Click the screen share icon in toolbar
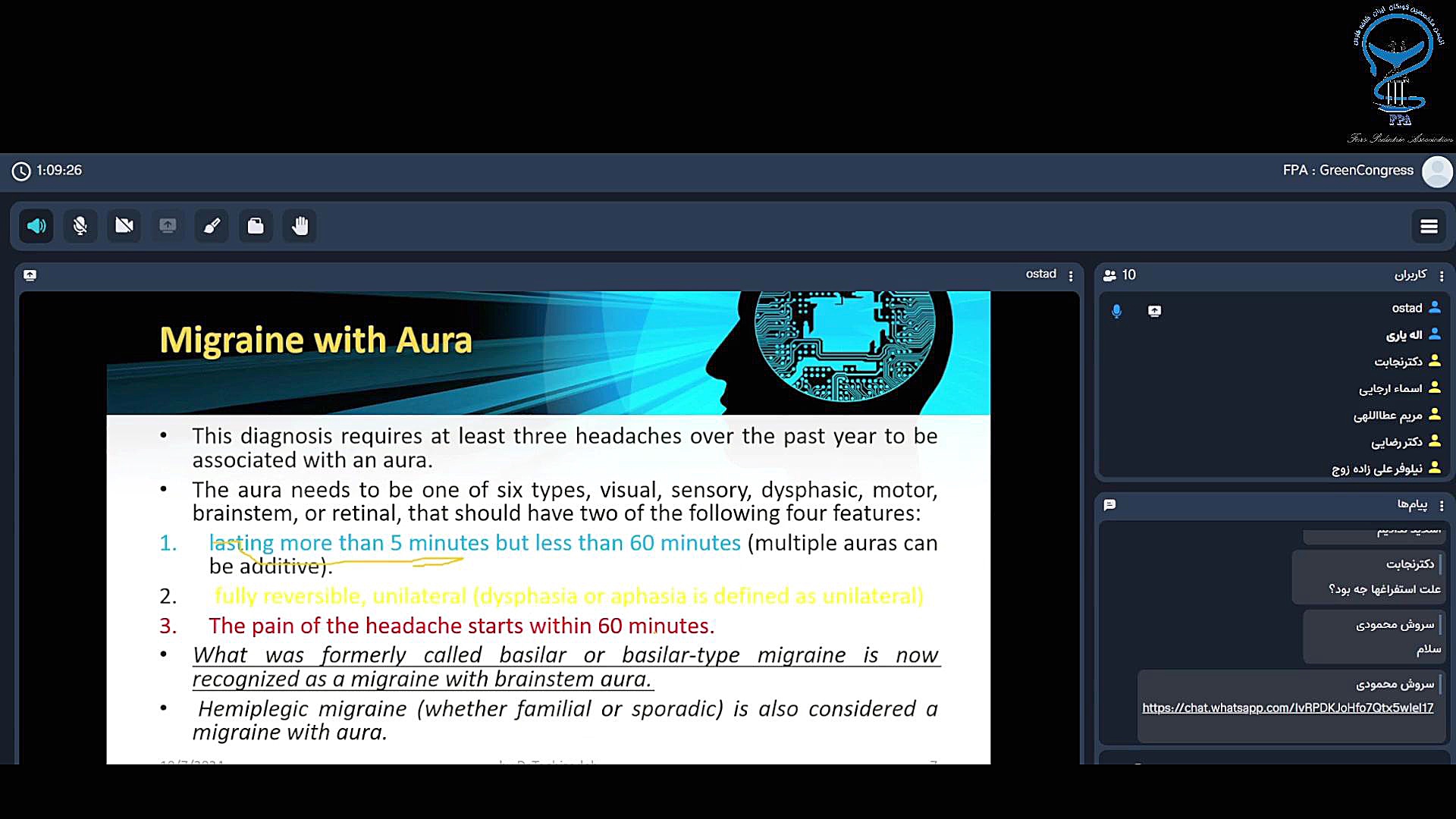The image size is (1456, 819). tap(168, 226)
